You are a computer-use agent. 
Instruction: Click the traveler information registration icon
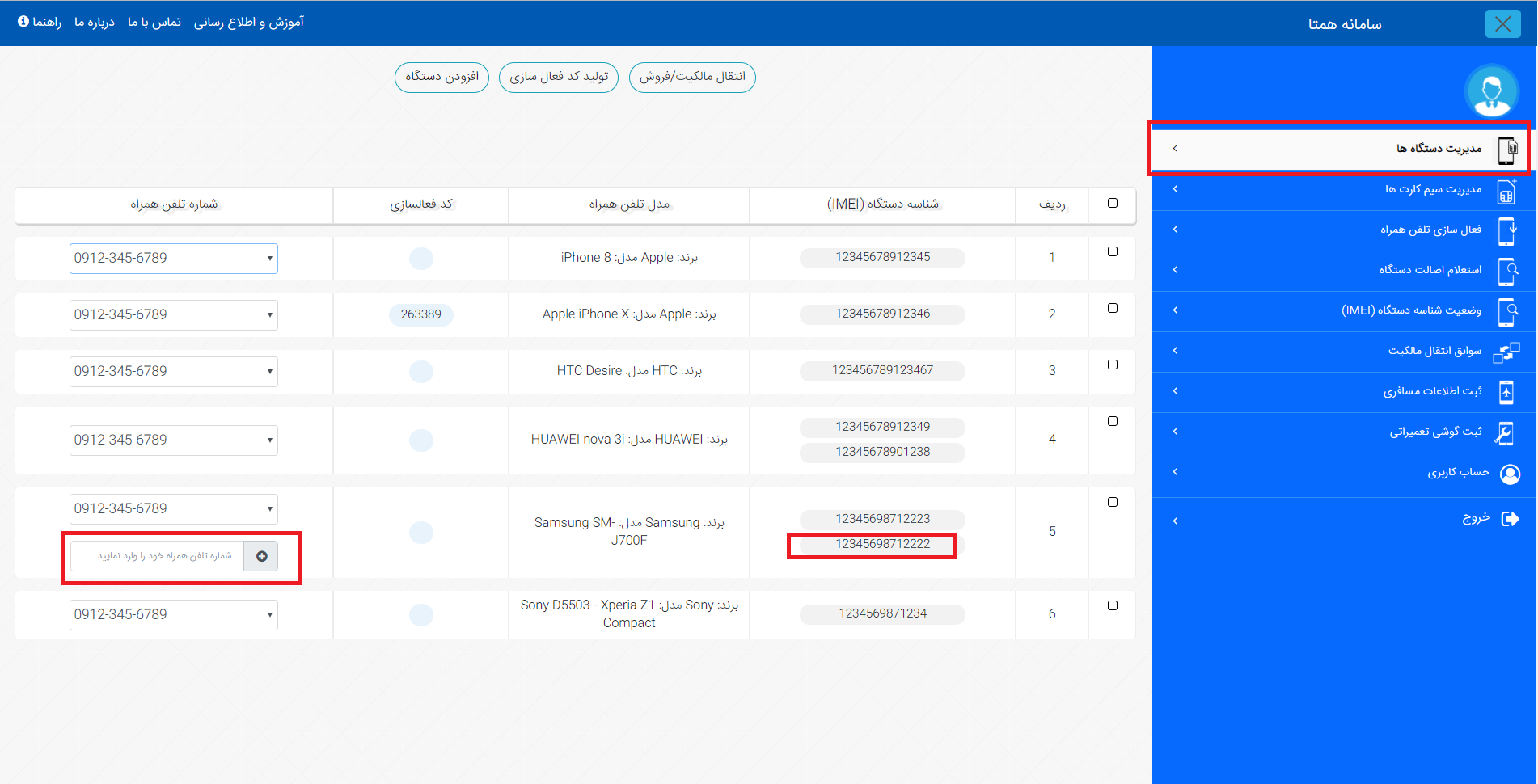point(1506,393)
